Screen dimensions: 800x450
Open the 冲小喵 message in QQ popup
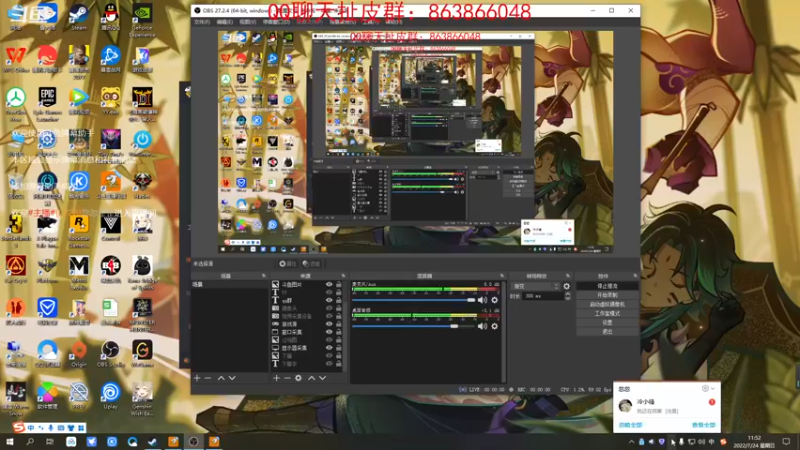click(666, 406)
